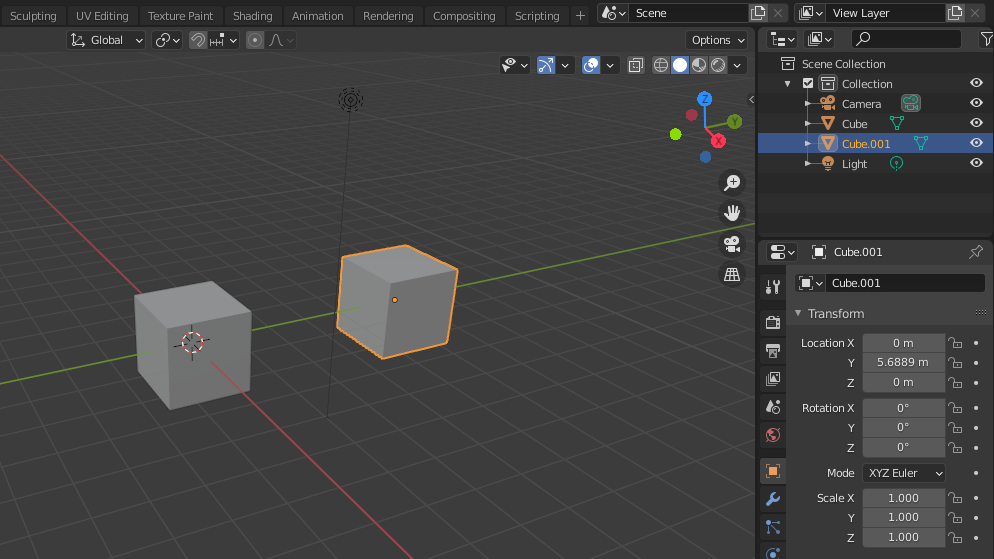Open the XYZ Euler rotation mode dropdown
Viewport: 994px width, 559px height.
(903, 473)
